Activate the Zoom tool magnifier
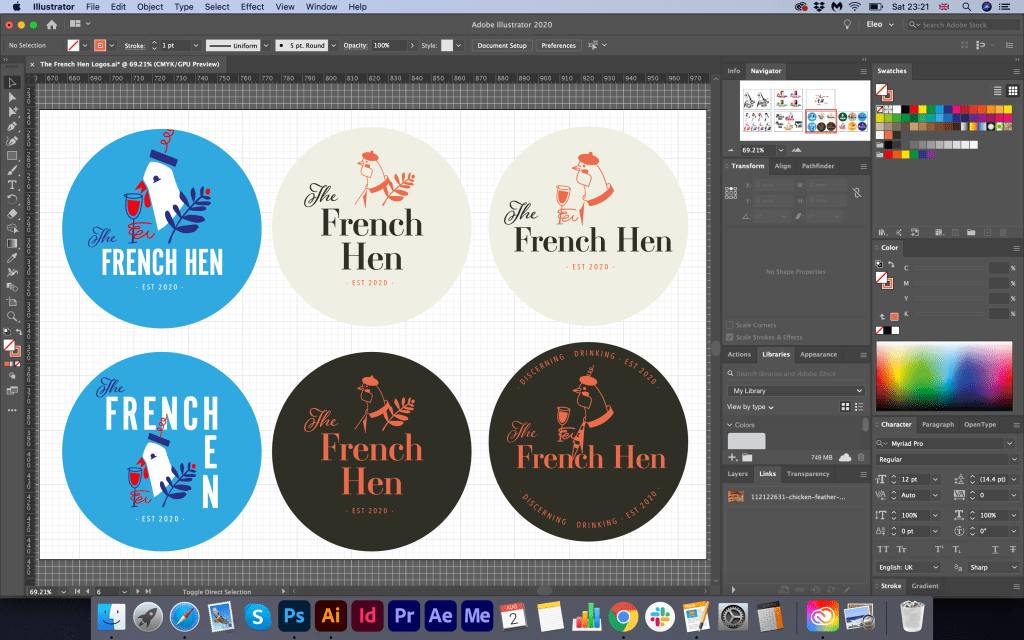Image resolution: width=1024 pixels, height=640 pixels. (x=12, y=316)
